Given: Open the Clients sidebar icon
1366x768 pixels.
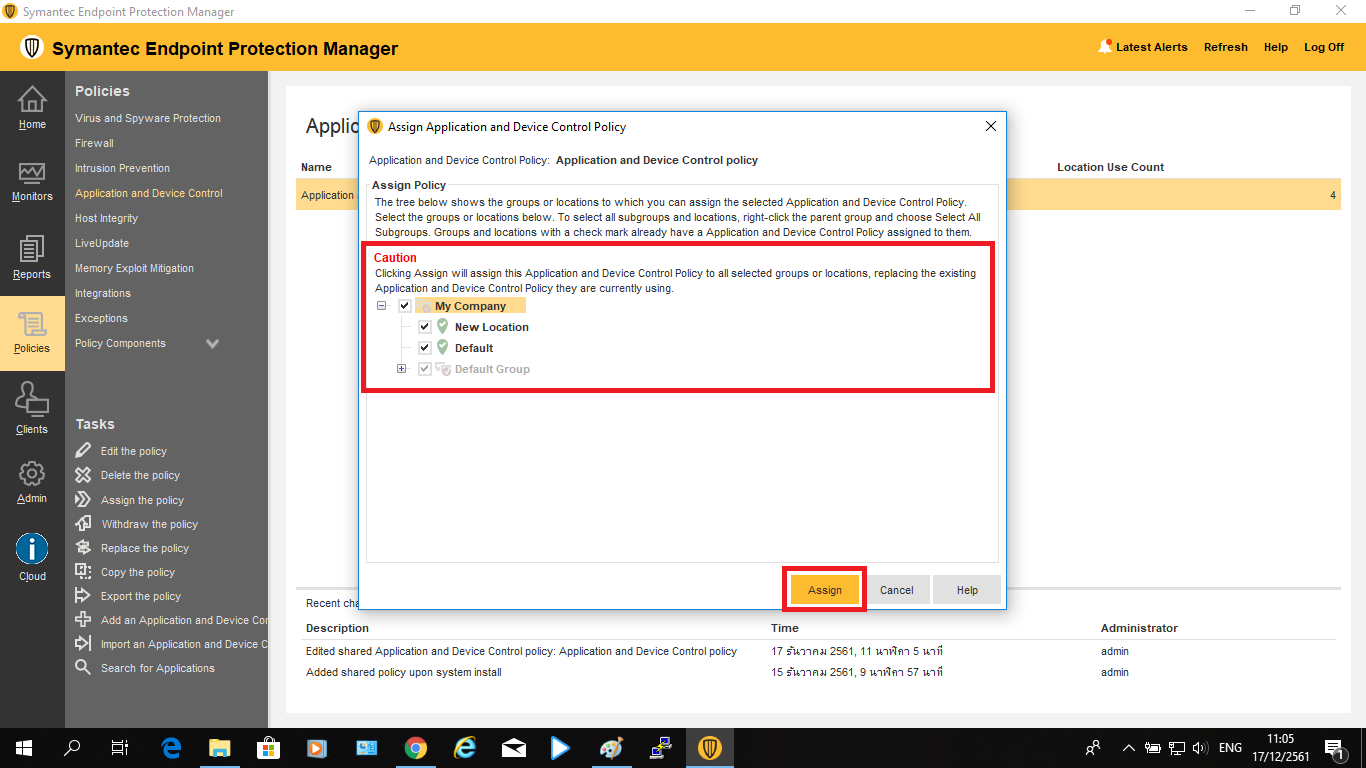Looking at the screenshot, I should [32, 400].
